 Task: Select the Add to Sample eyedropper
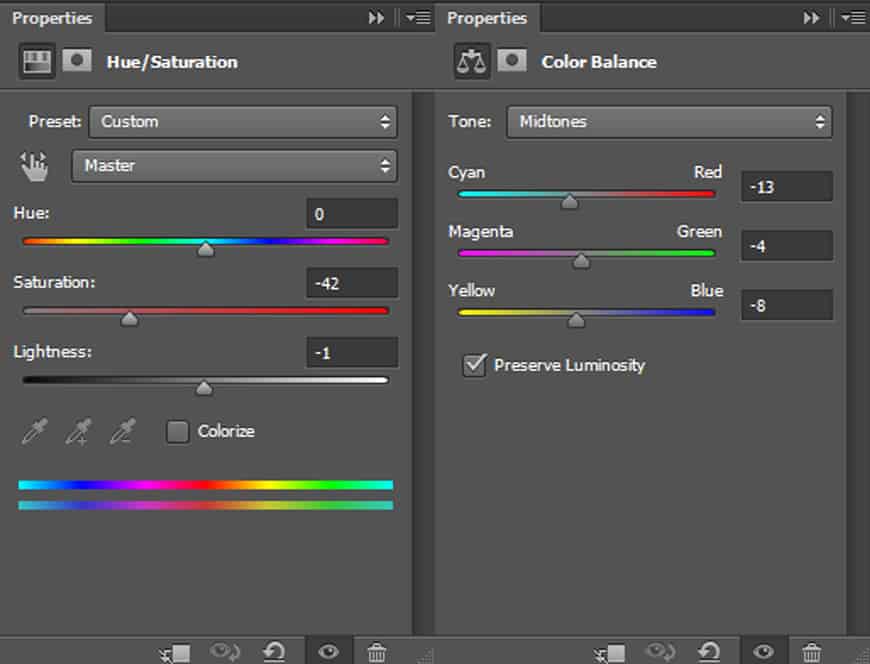click(77, 432)
